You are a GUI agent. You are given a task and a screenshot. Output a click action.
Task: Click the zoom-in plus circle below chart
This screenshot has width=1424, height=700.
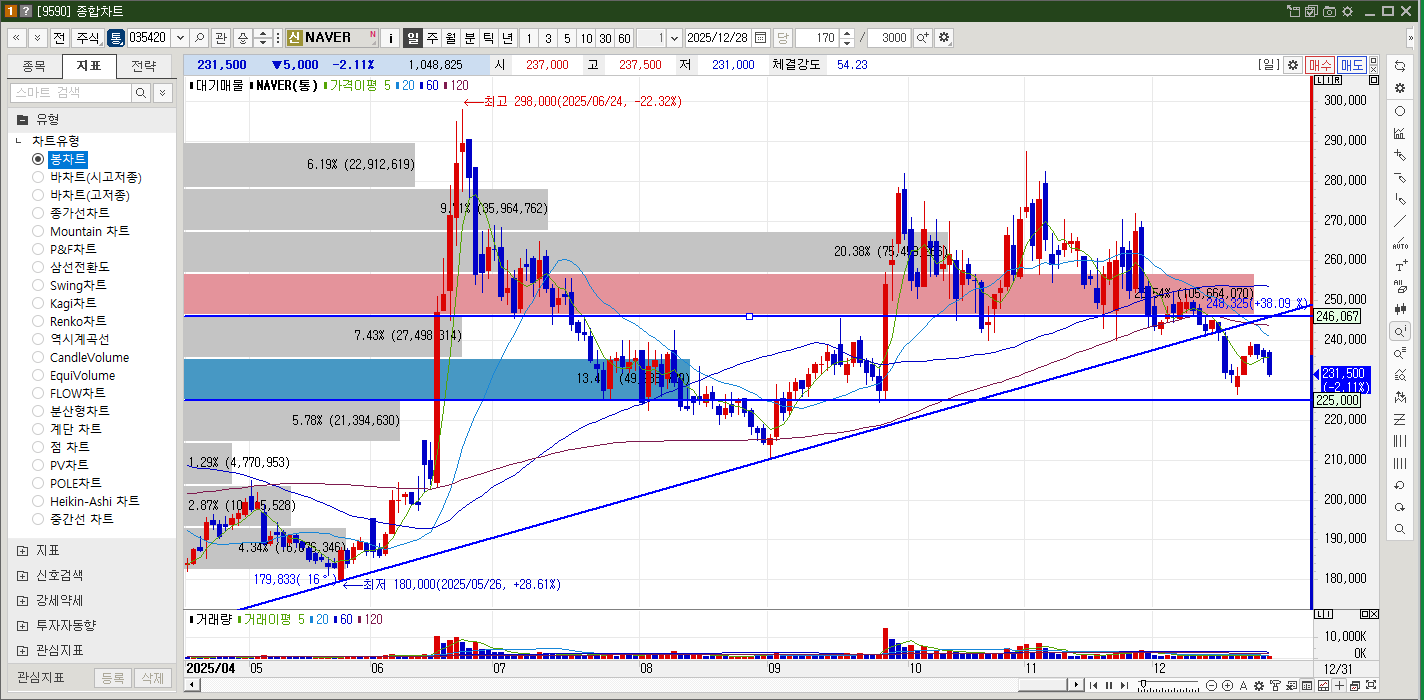coord(1227,685)
